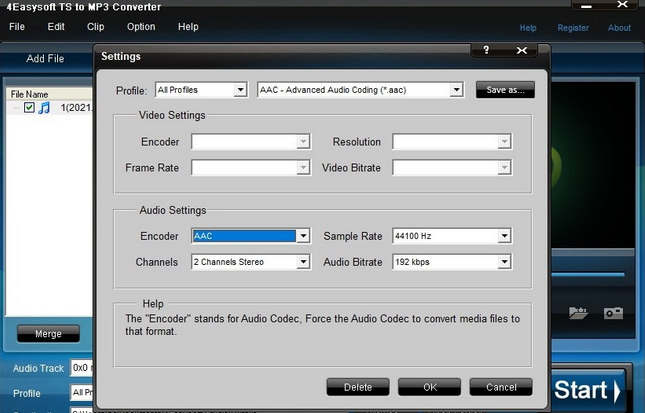Open the Sample Rate 44100 Hz dropdown
Viewport: 645px width, 413px height.
452,236
